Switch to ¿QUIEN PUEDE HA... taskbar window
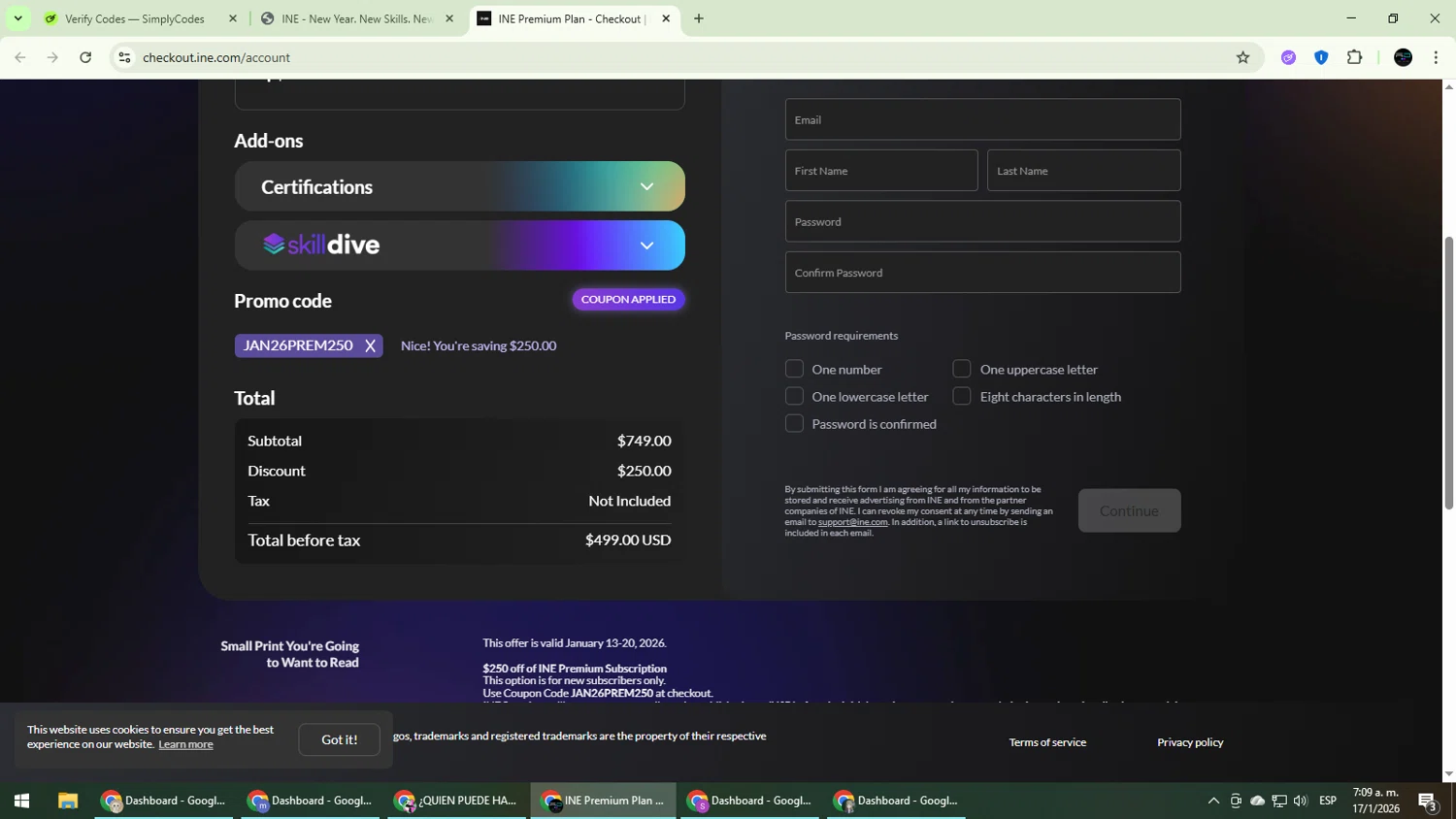 pos(456,801)
